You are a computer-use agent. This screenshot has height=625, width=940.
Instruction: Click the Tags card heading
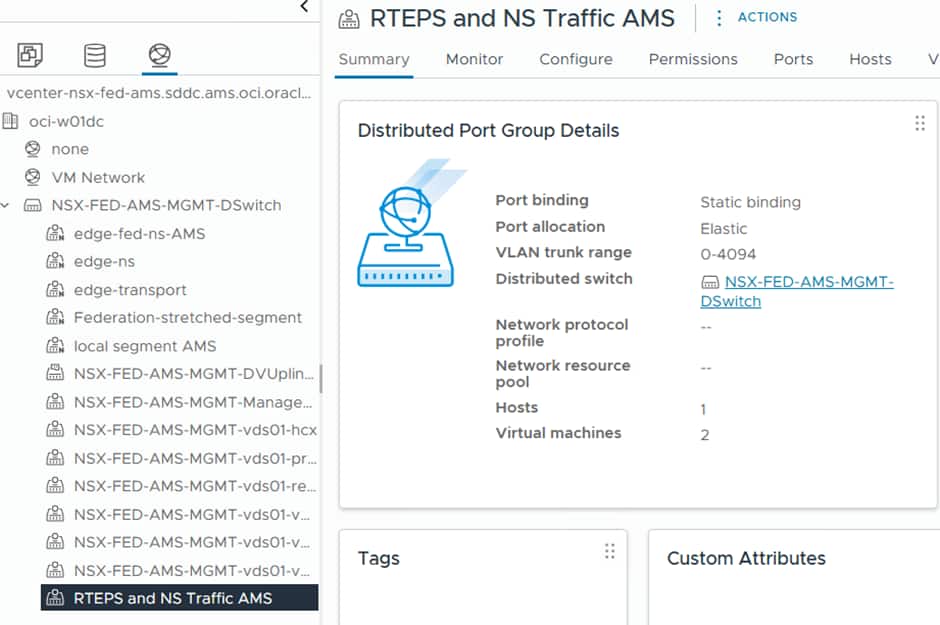[x=379, y=558]
